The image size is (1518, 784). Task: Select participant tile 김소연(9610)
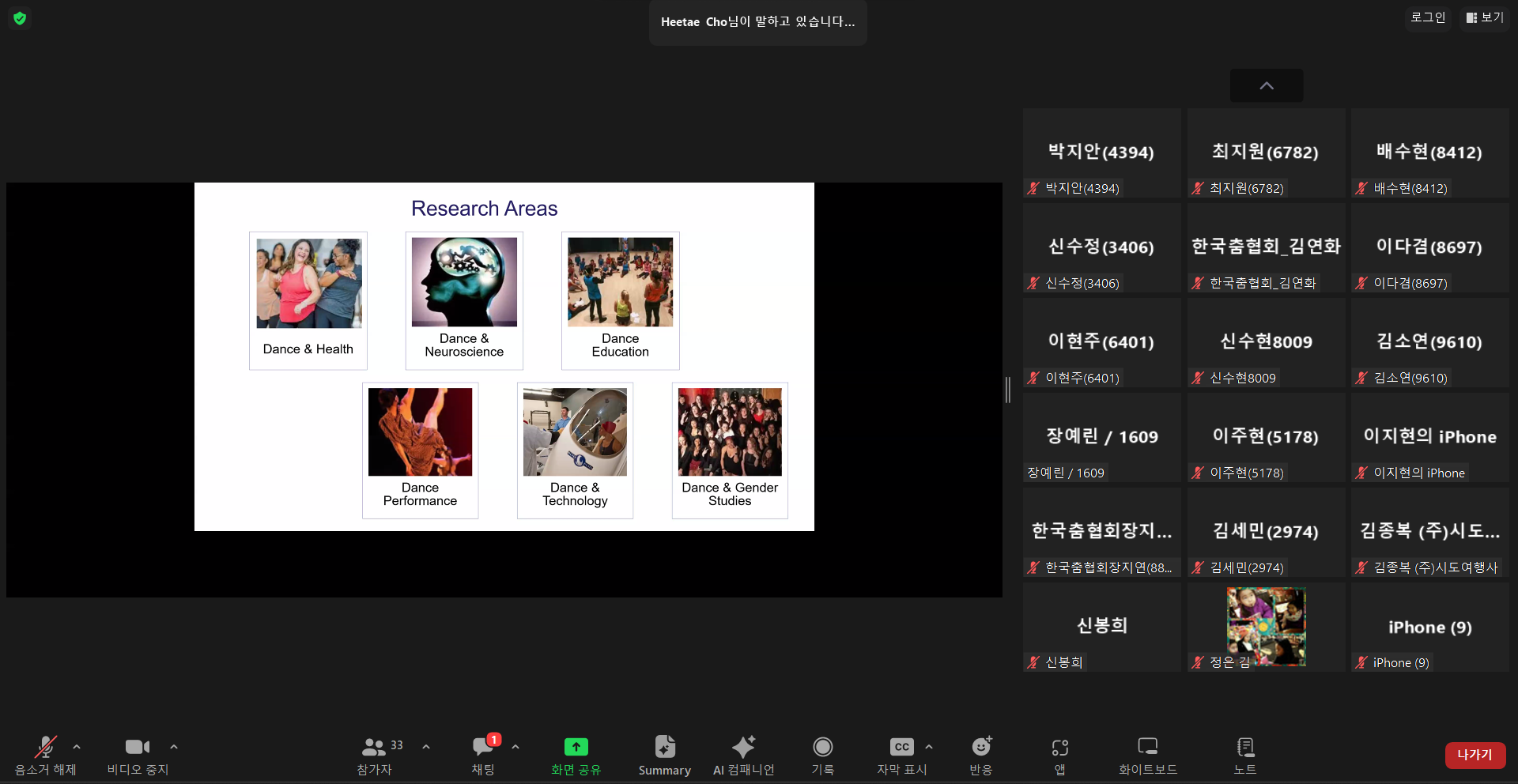[x=1430, y=342]
